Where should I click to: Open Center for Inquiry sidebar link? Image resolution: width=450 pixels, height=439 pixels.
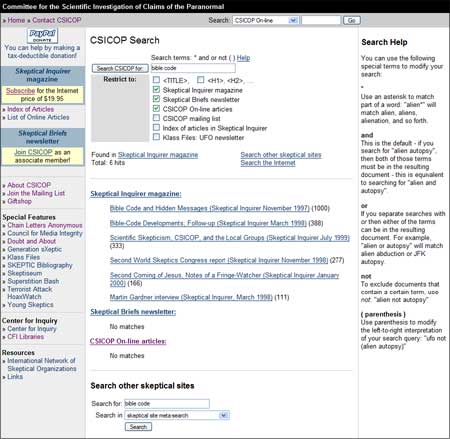pyautogui.click(x=32, y=329)
